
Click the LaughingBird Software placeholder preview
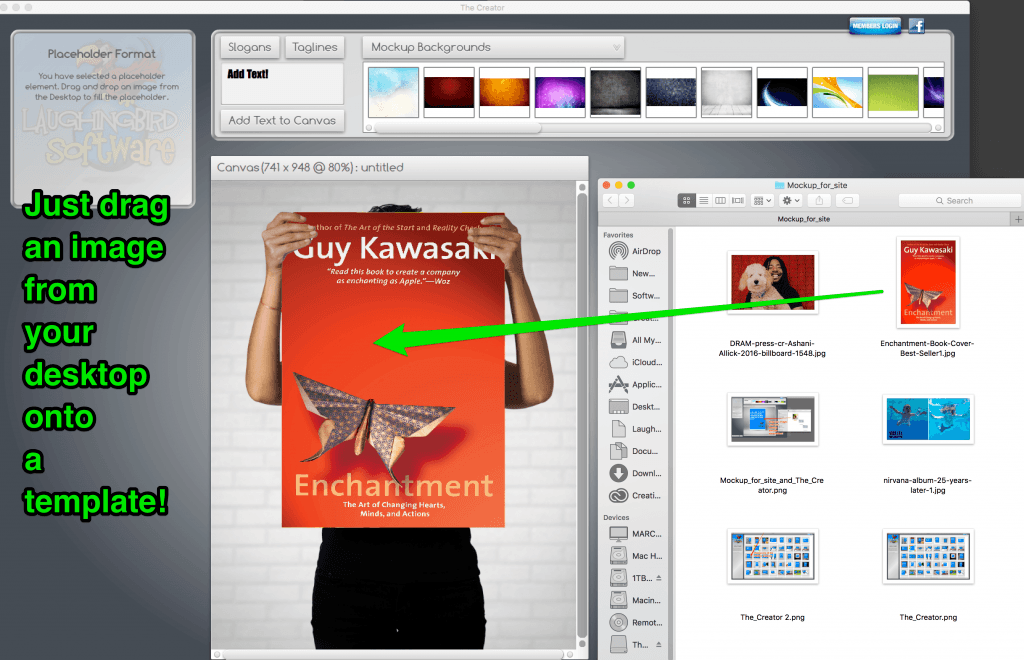point(103,119)
